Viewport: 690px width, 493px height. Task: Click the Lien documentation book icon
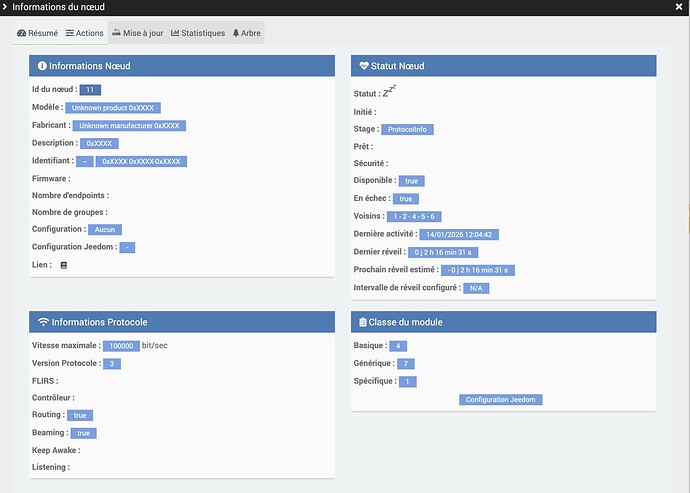[x=64, y=265]
